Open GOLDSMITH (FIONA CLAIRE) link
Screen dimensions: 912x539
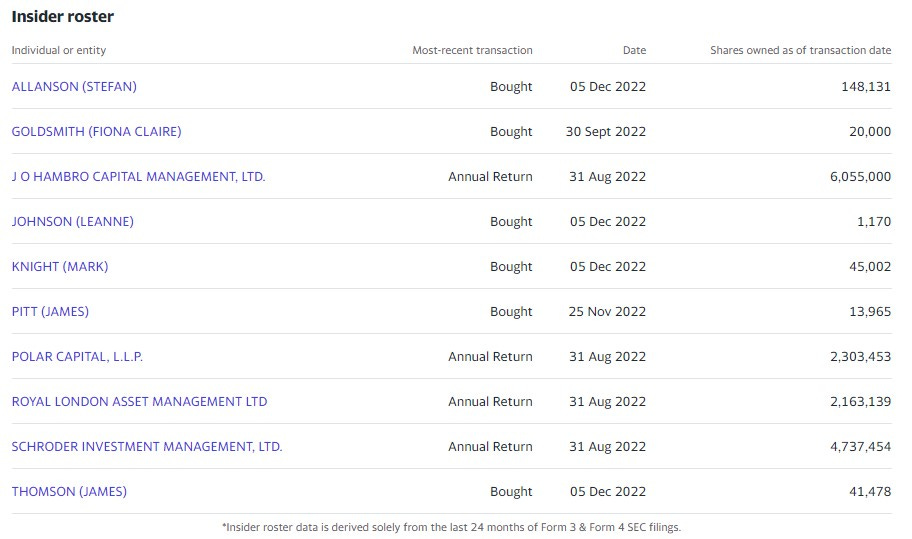97,131
